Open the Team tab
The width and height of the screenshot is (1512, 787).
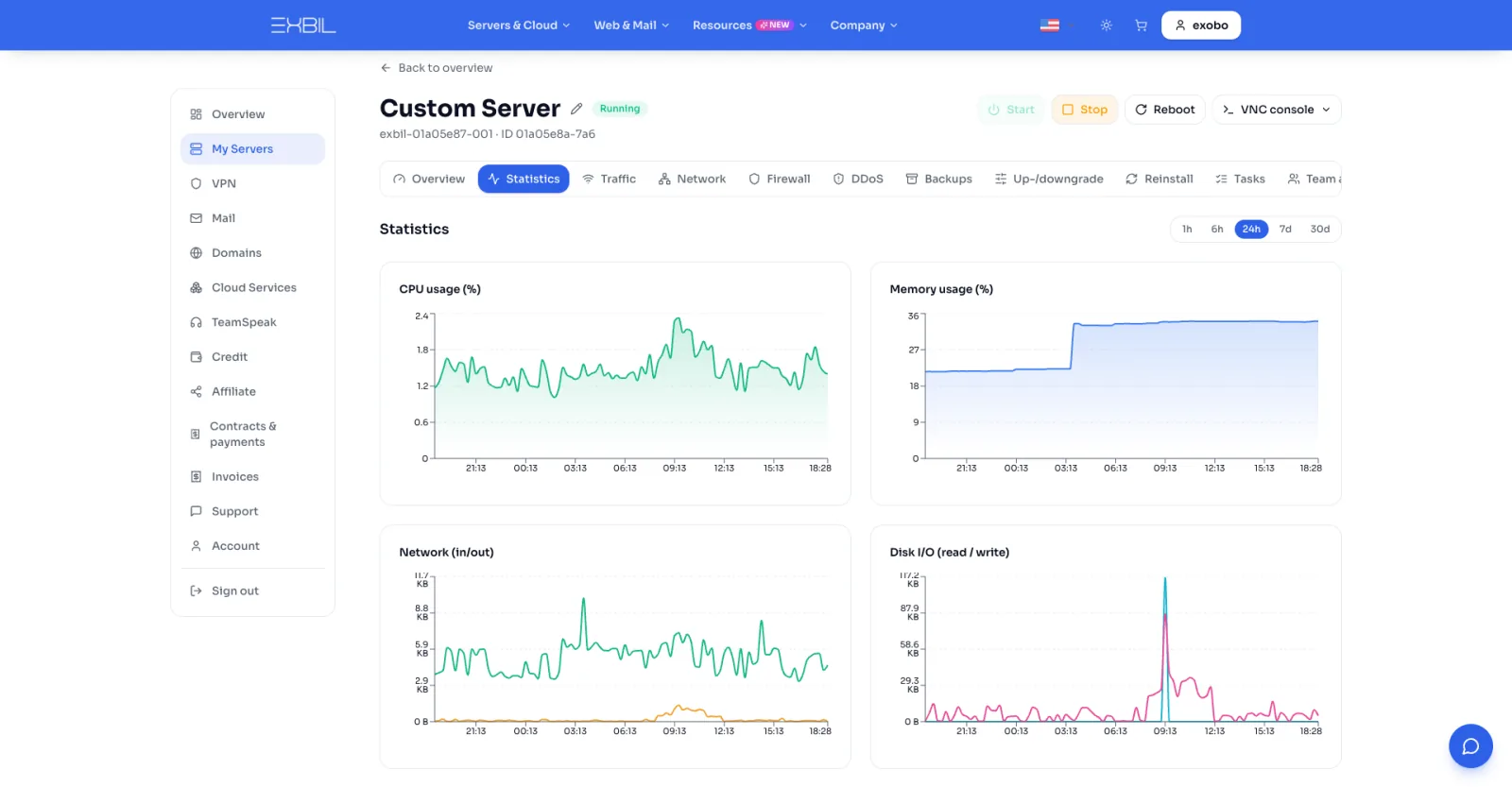point(1314,179)
